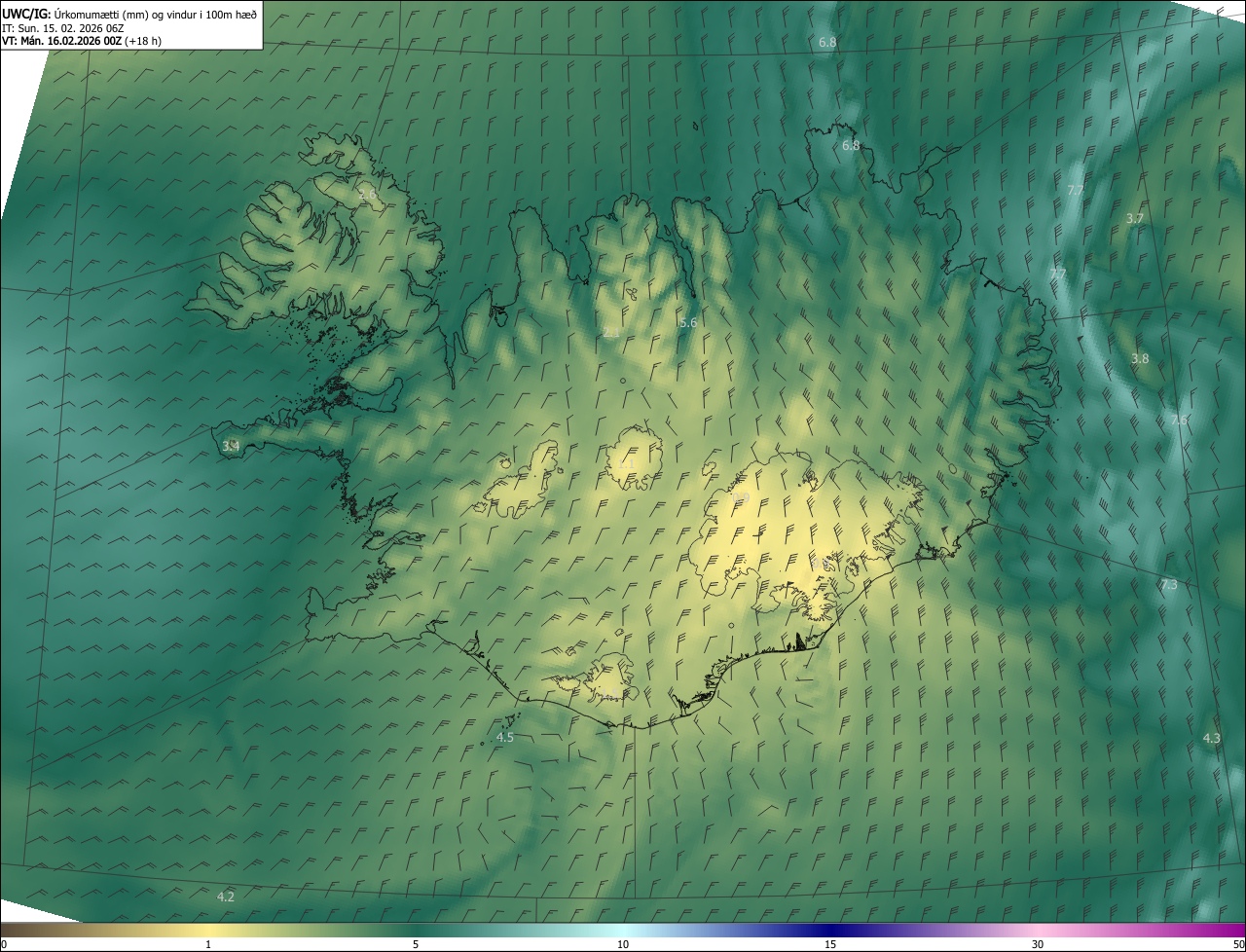This screenshot has width=1246, height=952.
Task: Click the 2.1 precipitation value label
Action: (611, 333)
